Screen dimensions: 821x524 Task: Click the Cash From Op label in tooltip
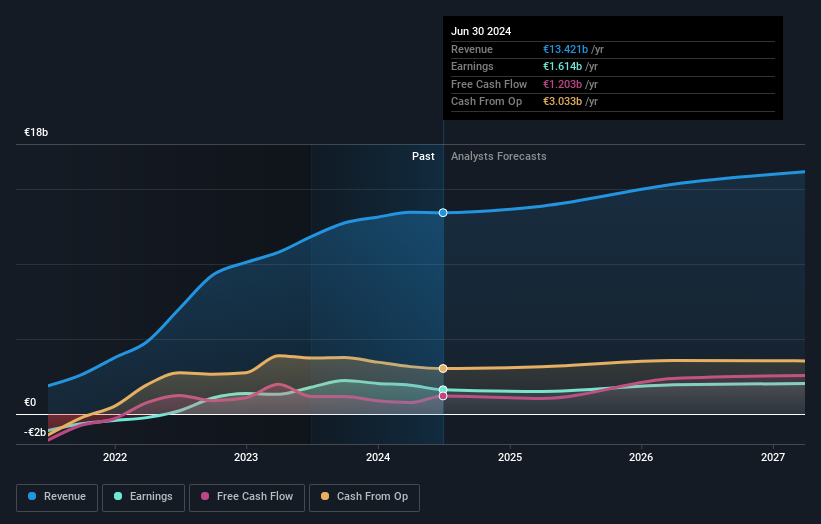click(486, 102)
